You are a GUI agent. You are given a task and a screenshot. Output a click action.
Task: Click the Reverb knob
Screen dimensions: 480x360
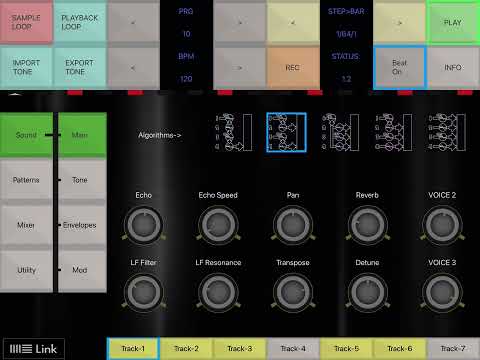[x=368, y=225]
